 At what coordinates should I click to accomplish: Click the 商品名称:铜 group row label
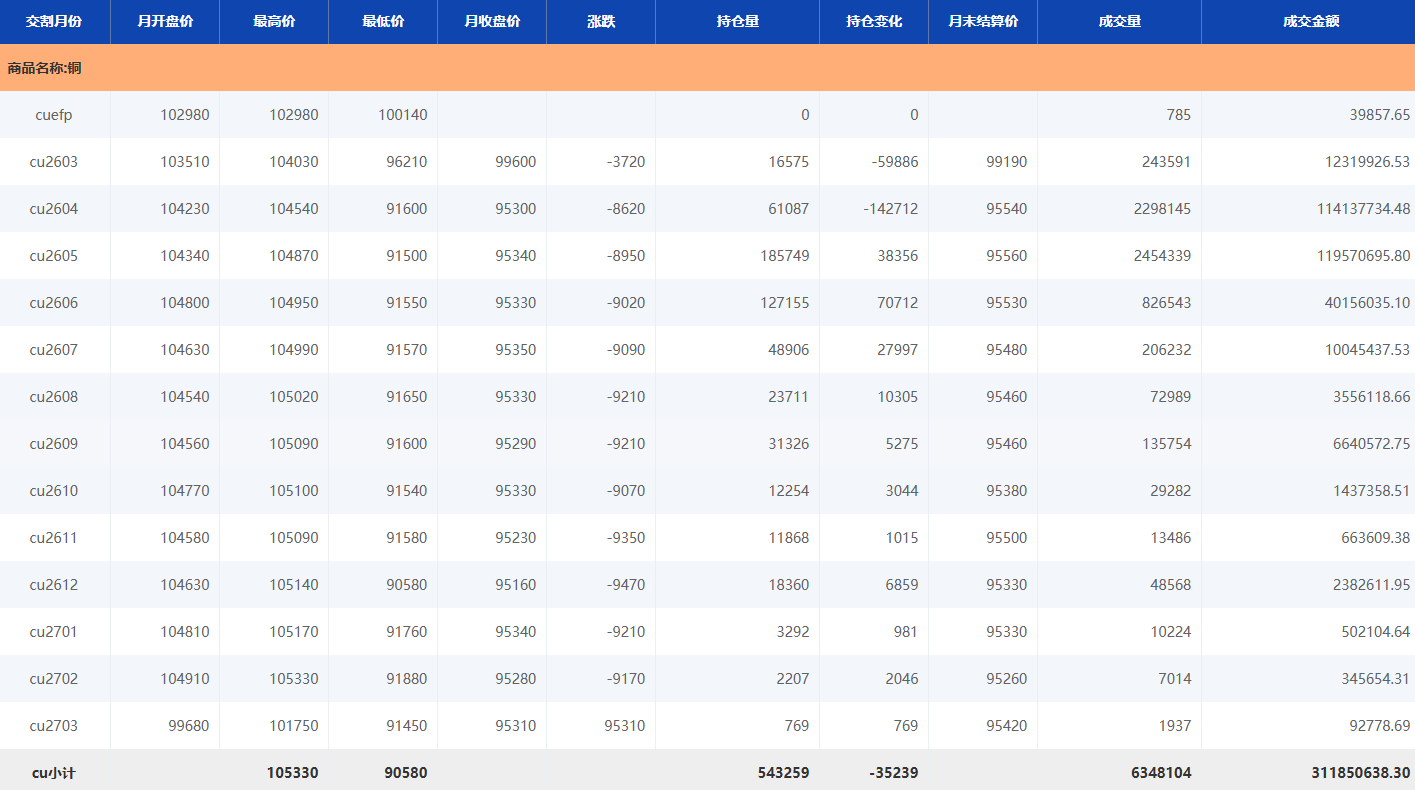pos(45,68)
